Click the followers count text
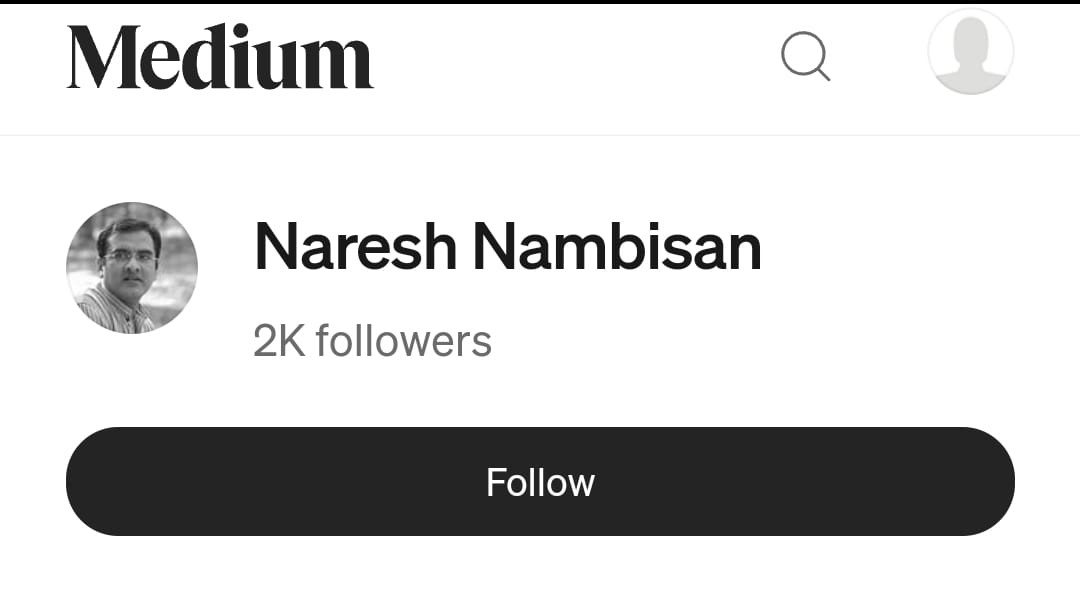The image size is (1080, 614). (372, 342)
